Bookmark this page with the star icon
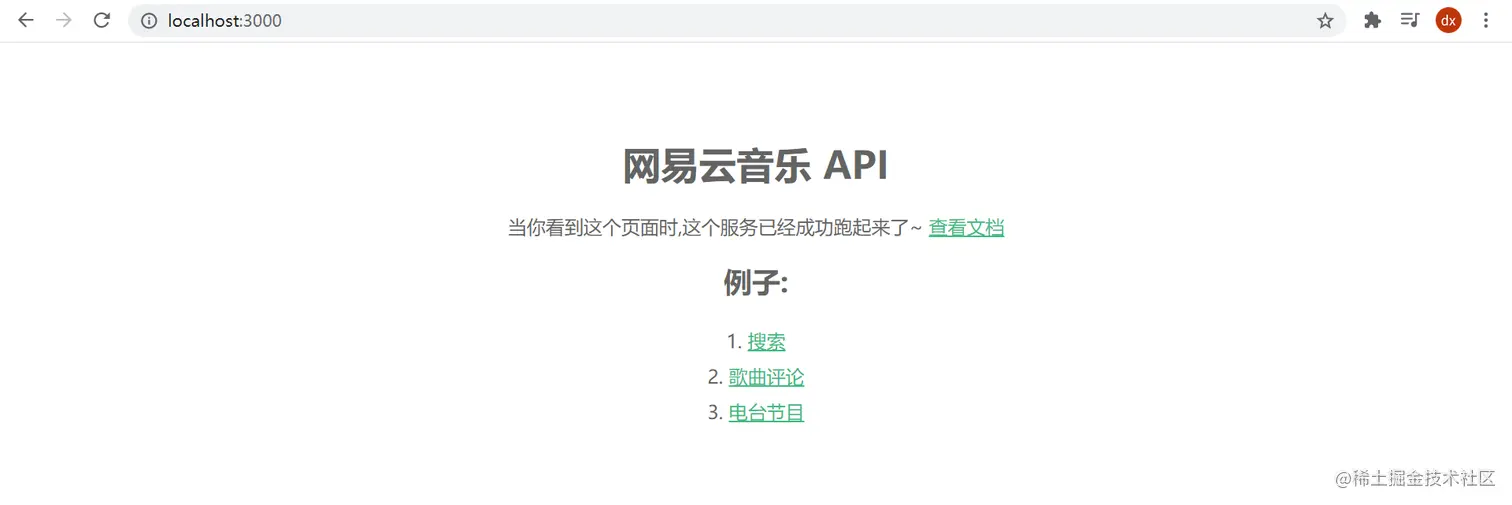This screenshot has width=1512, height=505. point(1325,20)
